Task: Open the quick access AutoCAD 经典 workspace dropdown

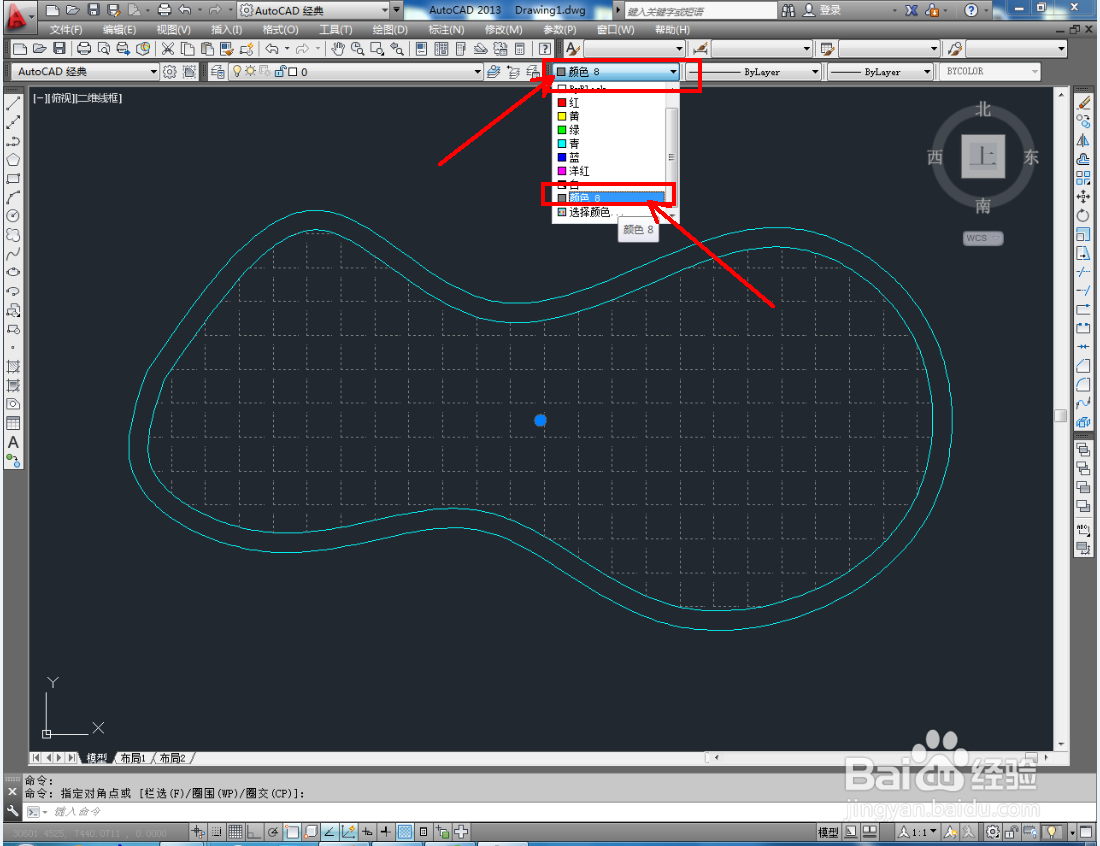Action: pyautogui.click(x=314, y=11)
